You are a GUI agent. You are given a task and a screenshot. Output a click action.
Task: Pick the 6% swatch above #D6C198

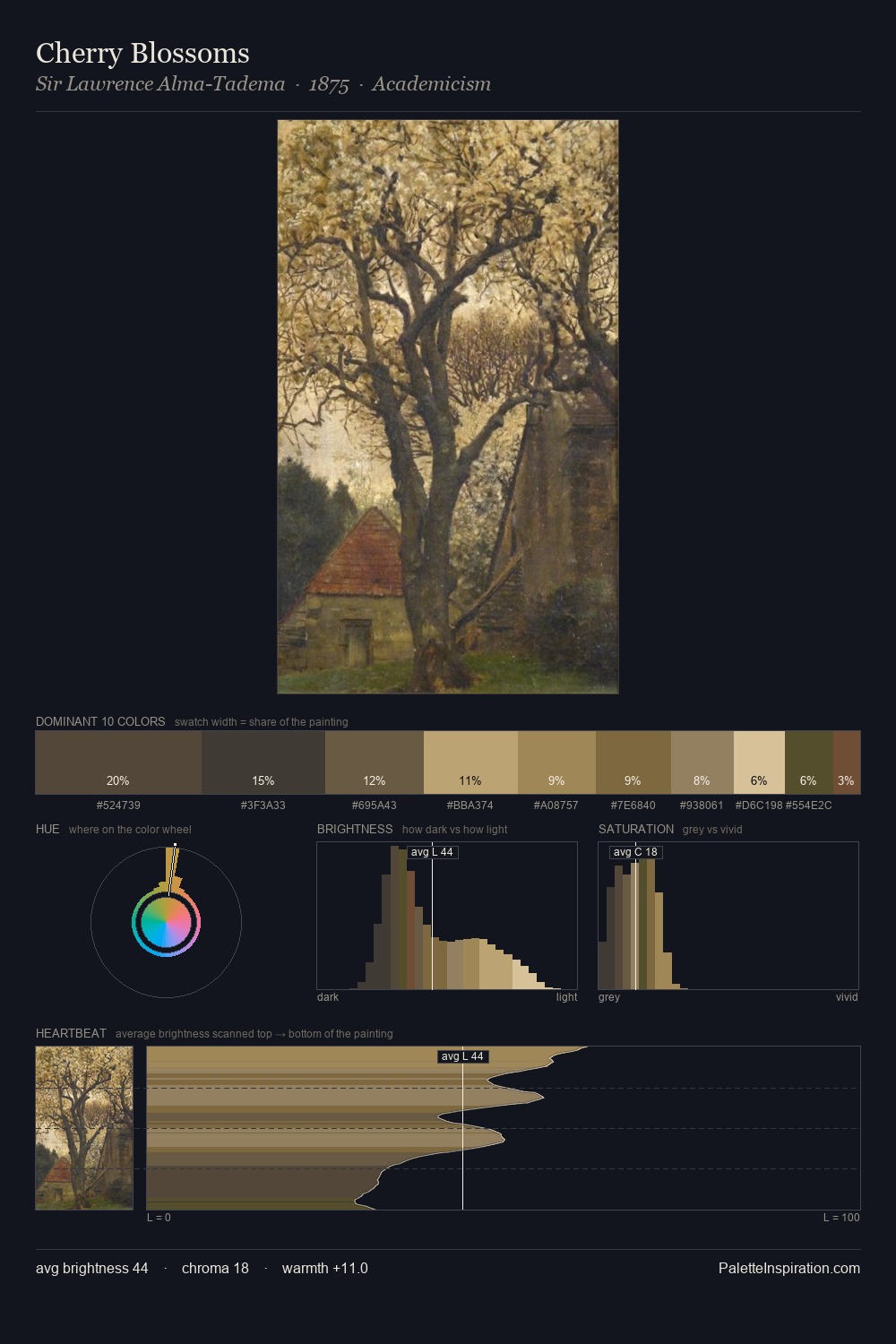point(759,762)
